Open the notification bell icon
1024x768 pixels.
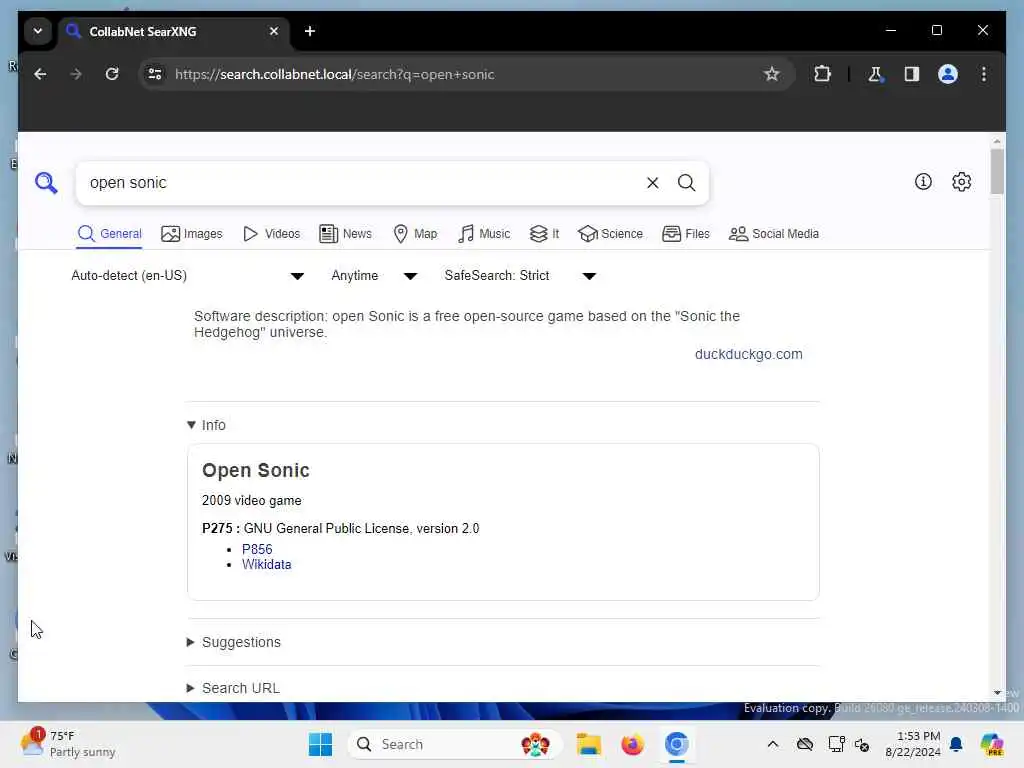956,744
